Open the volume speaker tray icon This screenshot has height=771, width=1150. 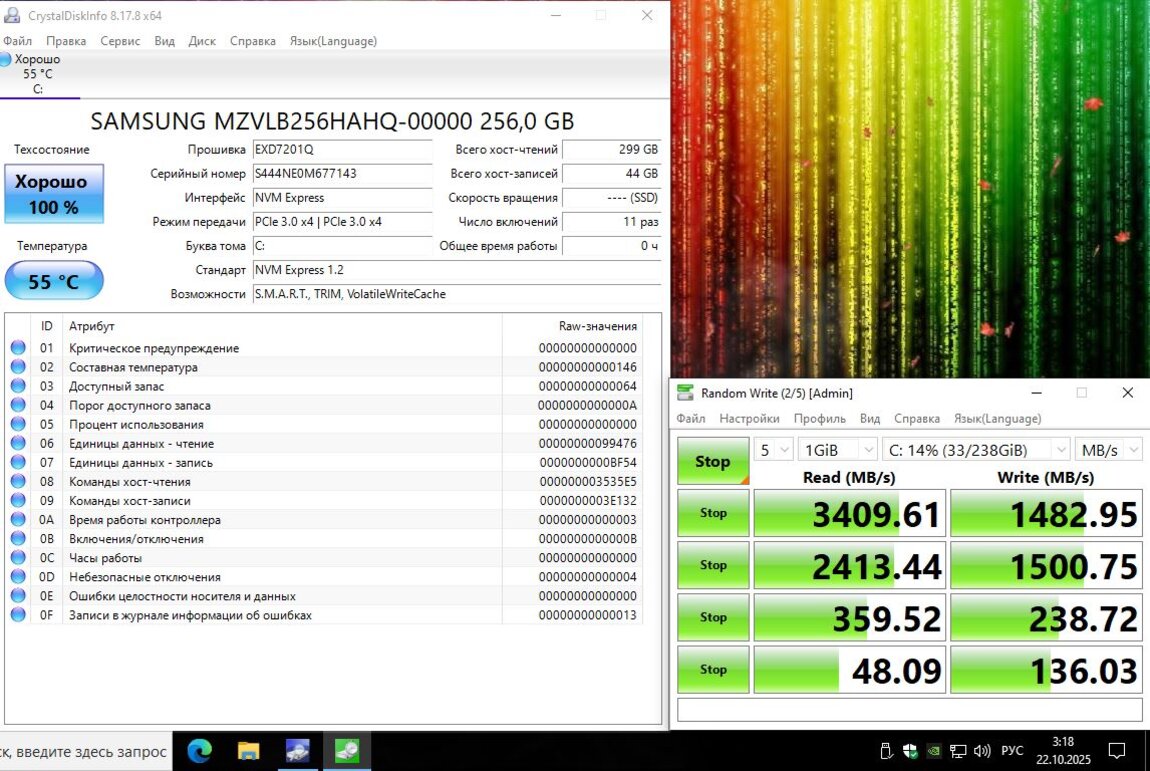pyautogui.click(x=982, y=750)
